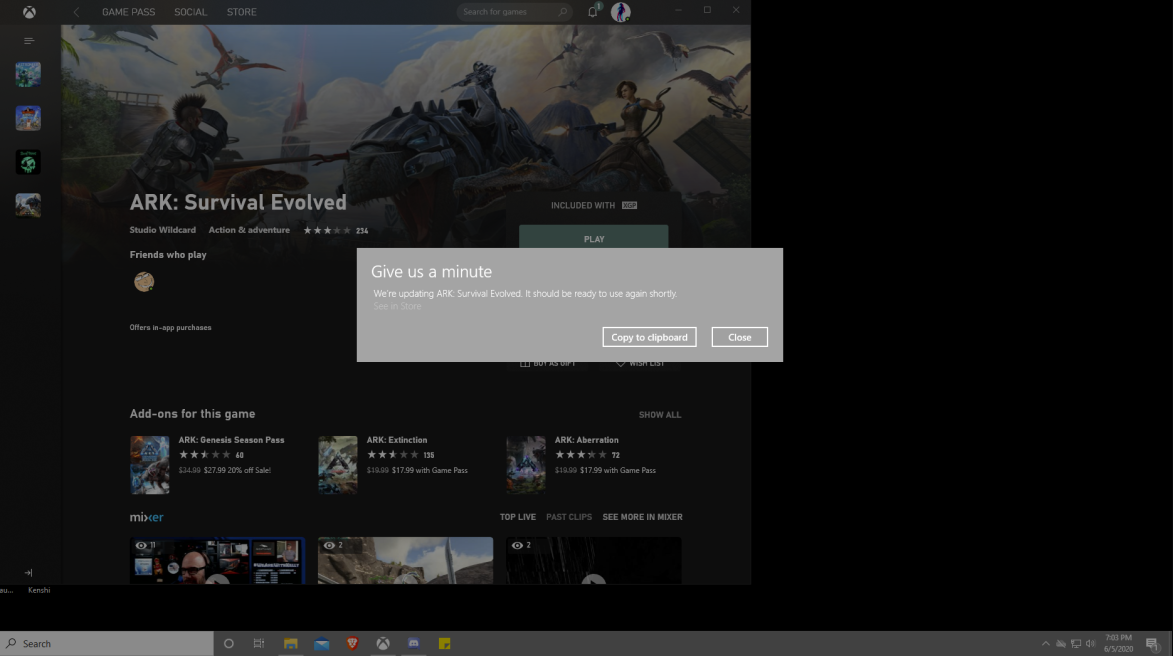Open the SOCIAL tab
The image size is (1173, 656).
[x=190, y=12]
